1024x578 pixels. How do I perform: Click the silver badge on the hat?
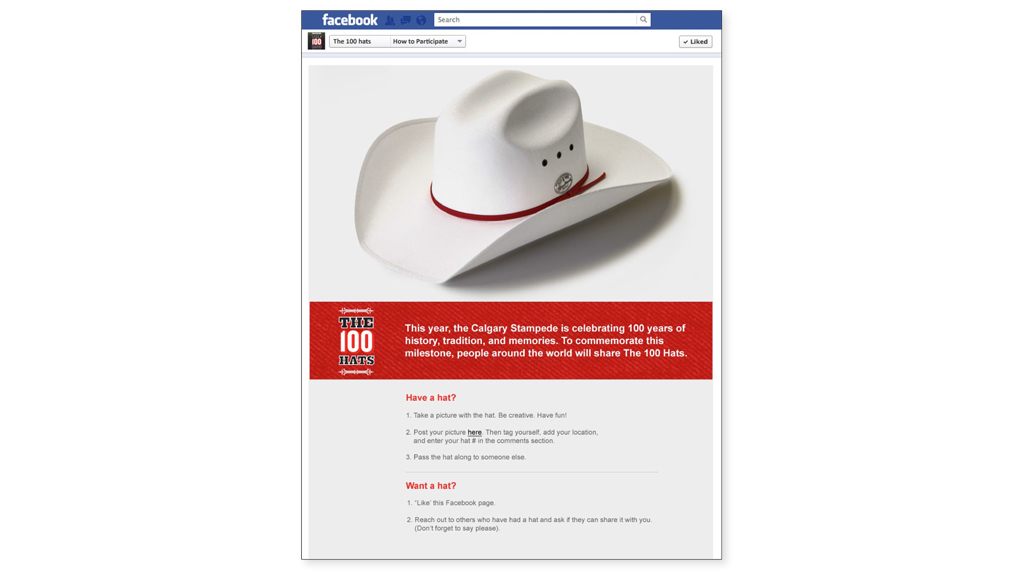tap(563, 183)
